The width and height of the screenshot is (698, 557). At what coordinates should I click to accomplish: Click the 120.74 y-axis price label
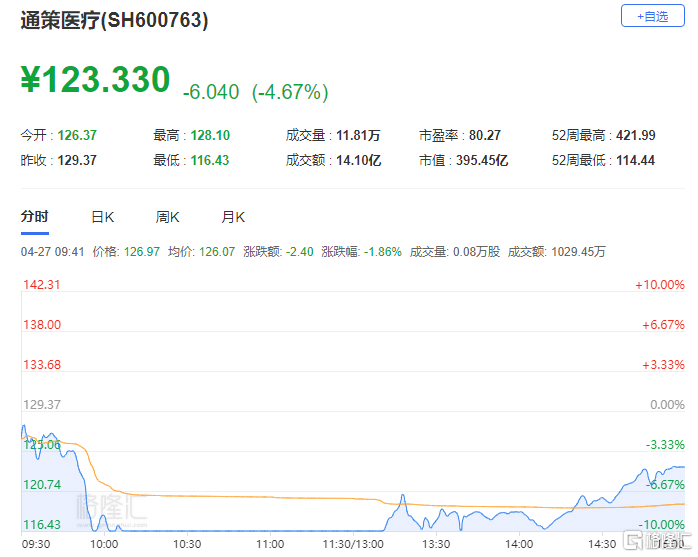point(42,484)
